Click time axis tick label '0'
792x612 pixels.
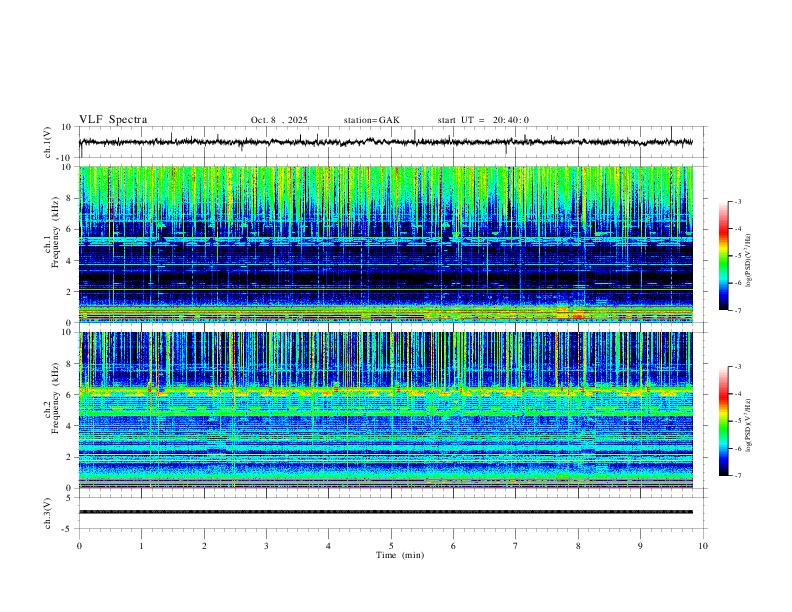79,546
